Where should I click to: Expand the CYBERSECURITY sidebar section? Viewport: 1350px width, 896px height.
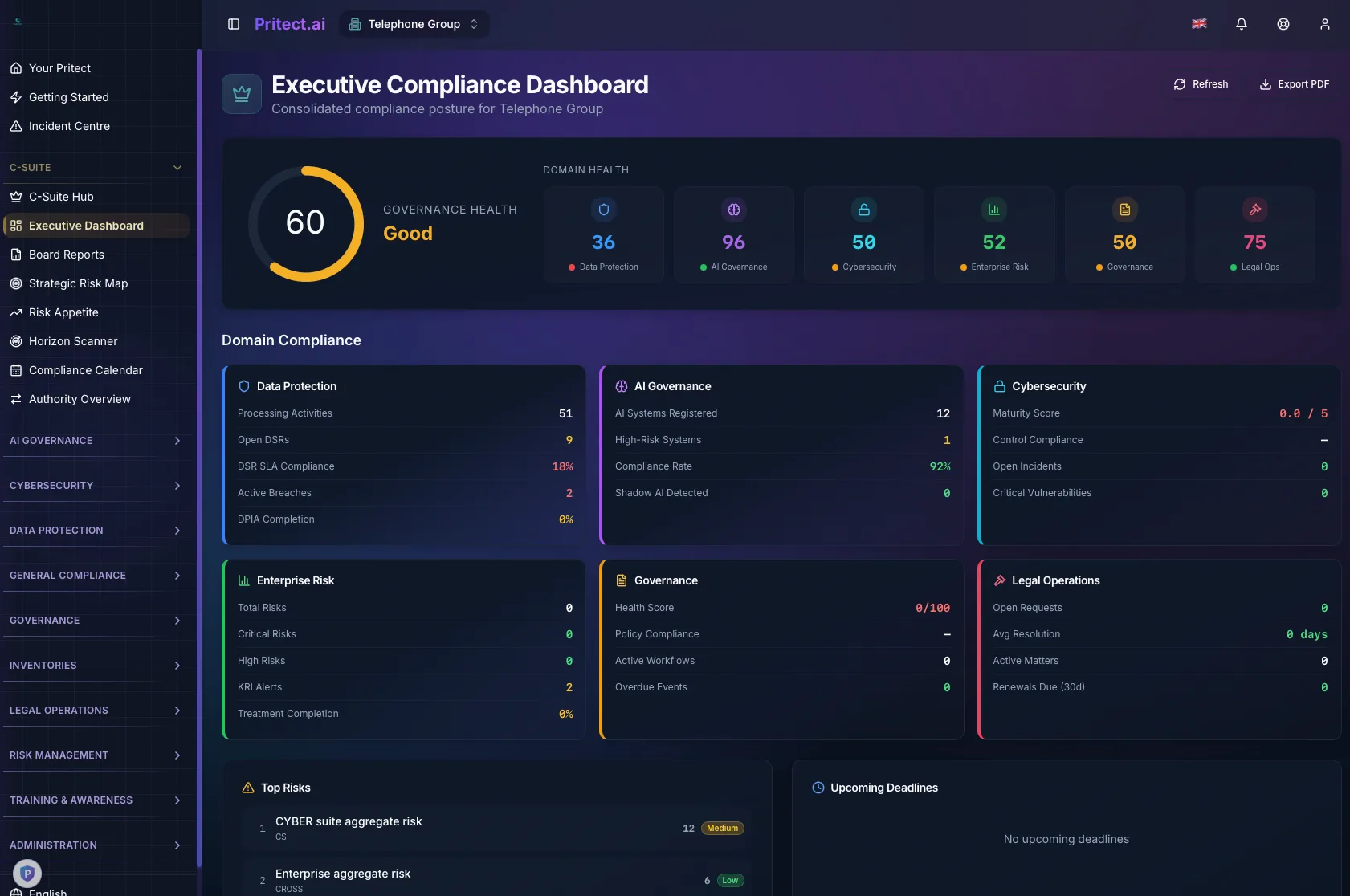click(x=96, y=486)
